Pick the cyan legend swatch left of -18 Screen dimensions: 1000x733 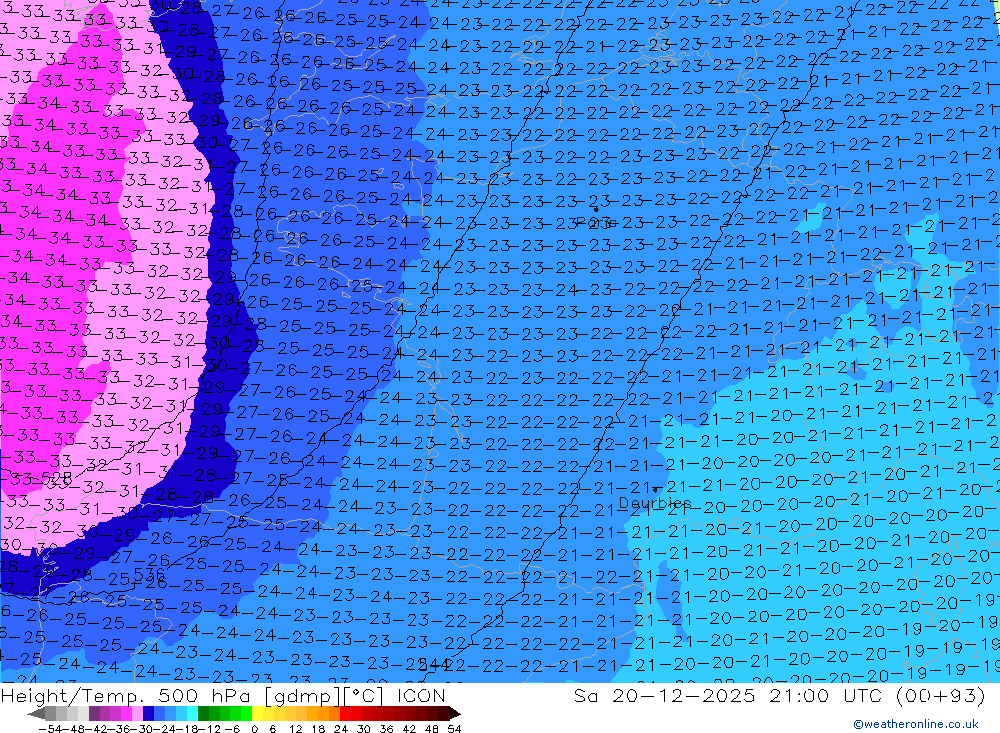coord(192,714)
